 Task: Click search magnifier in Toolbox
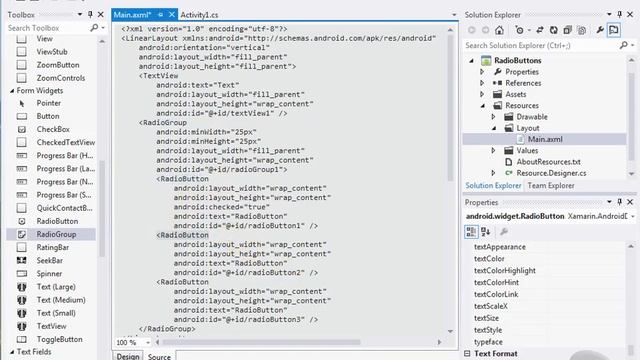tap(94, 28)
